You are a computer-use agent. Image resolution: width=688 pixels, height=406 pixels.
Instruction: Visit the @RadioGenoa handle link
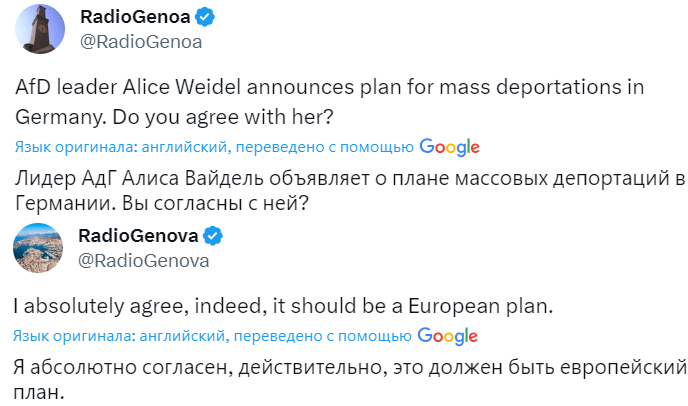(x=141, y=42)
